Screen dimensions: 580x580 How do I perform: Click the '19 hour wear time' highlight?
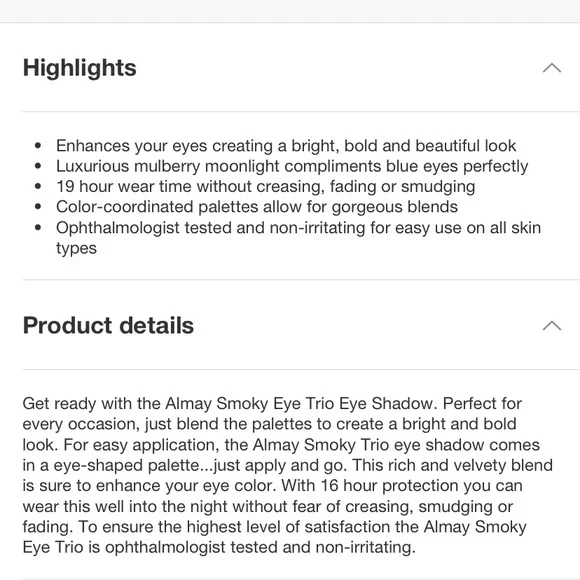(x=266, y=187)
